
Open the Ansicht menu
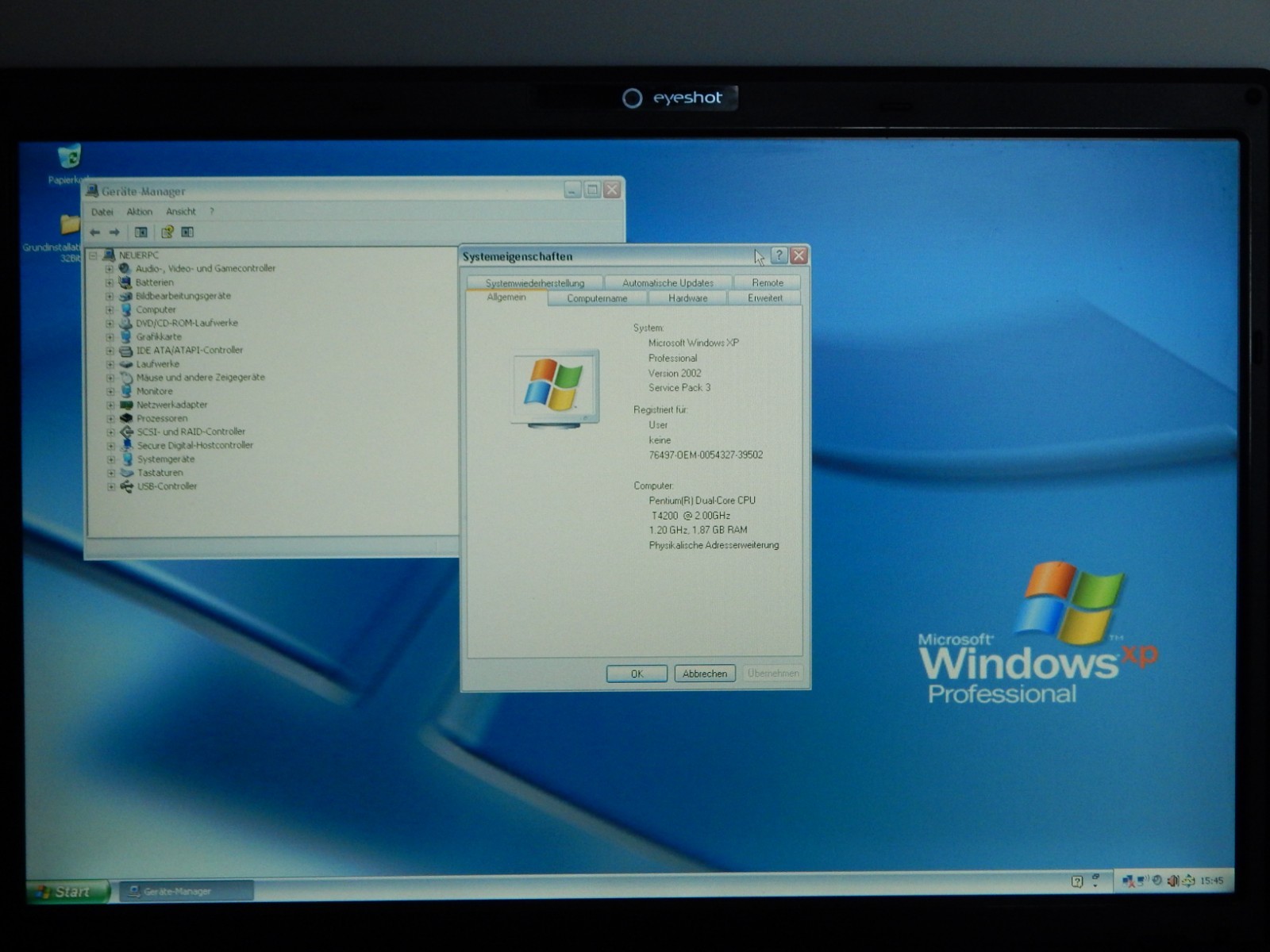(x=181, y=212)
